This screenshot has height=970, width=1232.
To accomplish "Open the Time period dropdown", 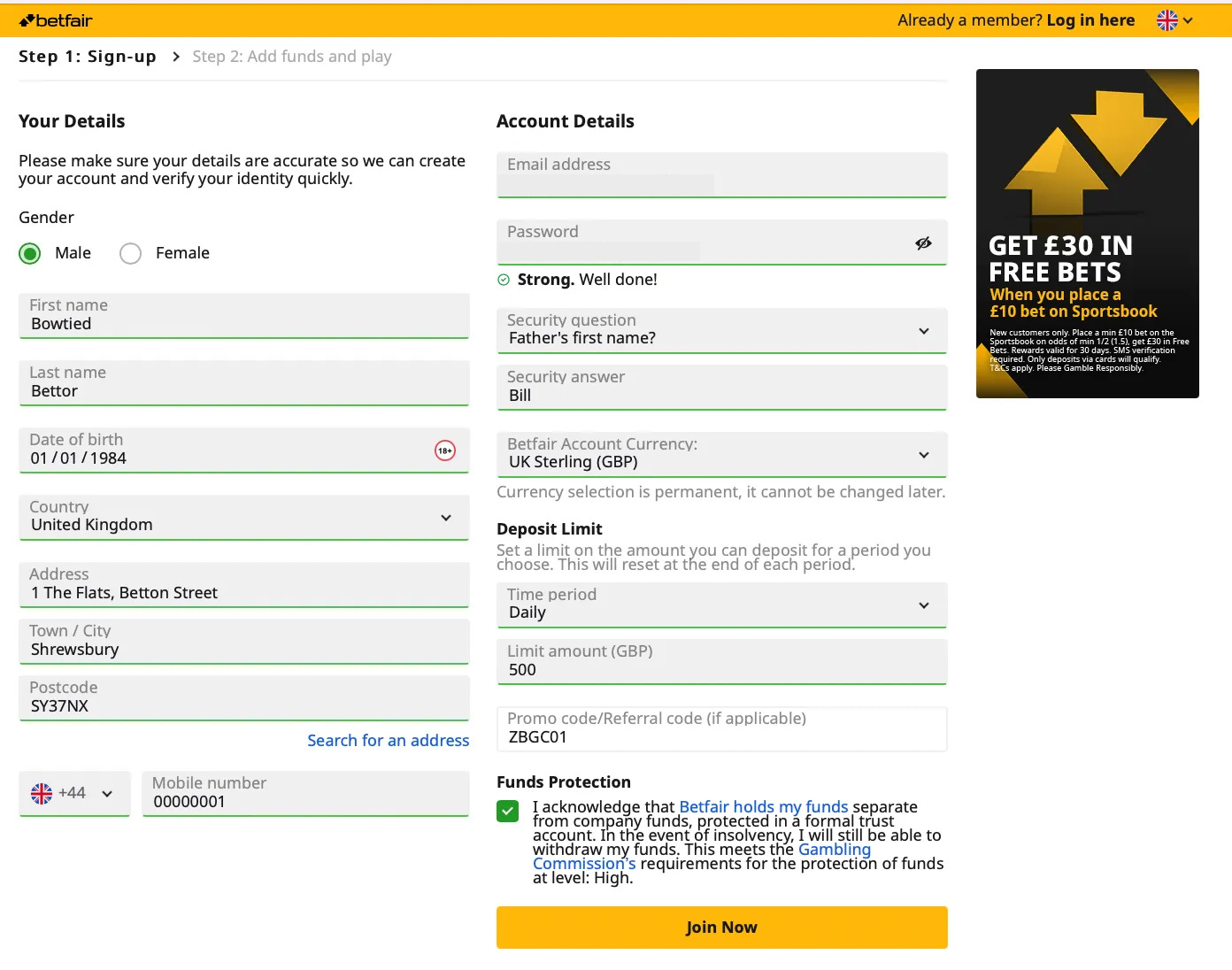I will point(722,604).
